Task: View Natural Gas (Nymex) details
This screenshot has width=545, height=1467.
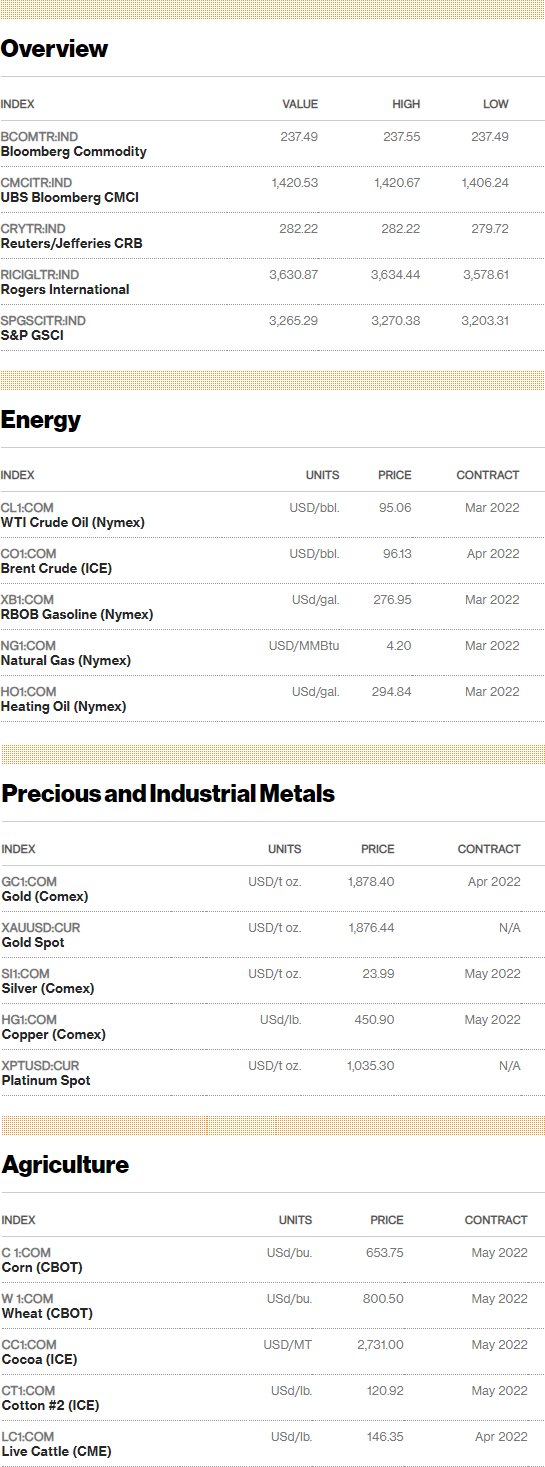Action: click(66, 661)
